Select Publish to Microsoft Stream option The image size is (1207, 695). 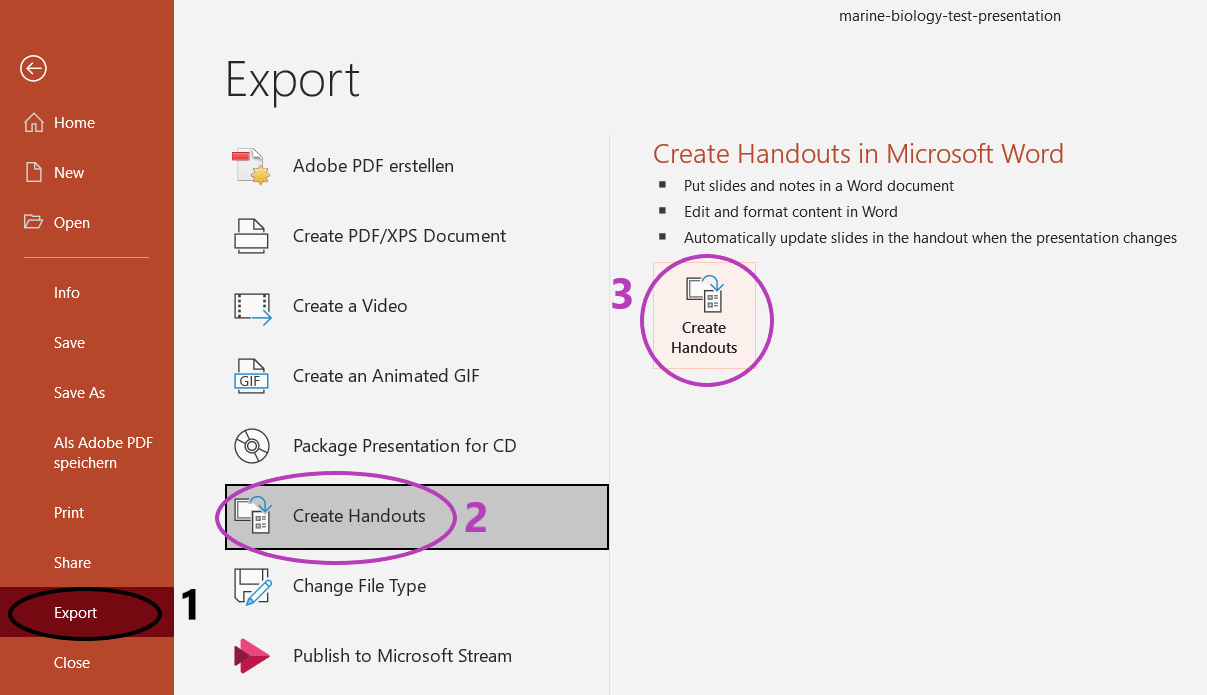417,656
